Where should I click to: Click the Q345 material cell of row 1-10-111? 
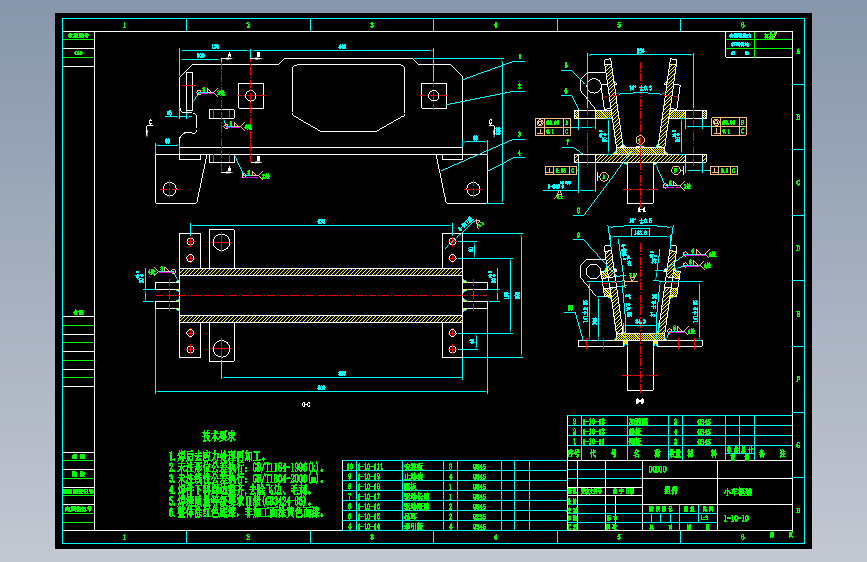pyautogui.click(x=479, y=467)
